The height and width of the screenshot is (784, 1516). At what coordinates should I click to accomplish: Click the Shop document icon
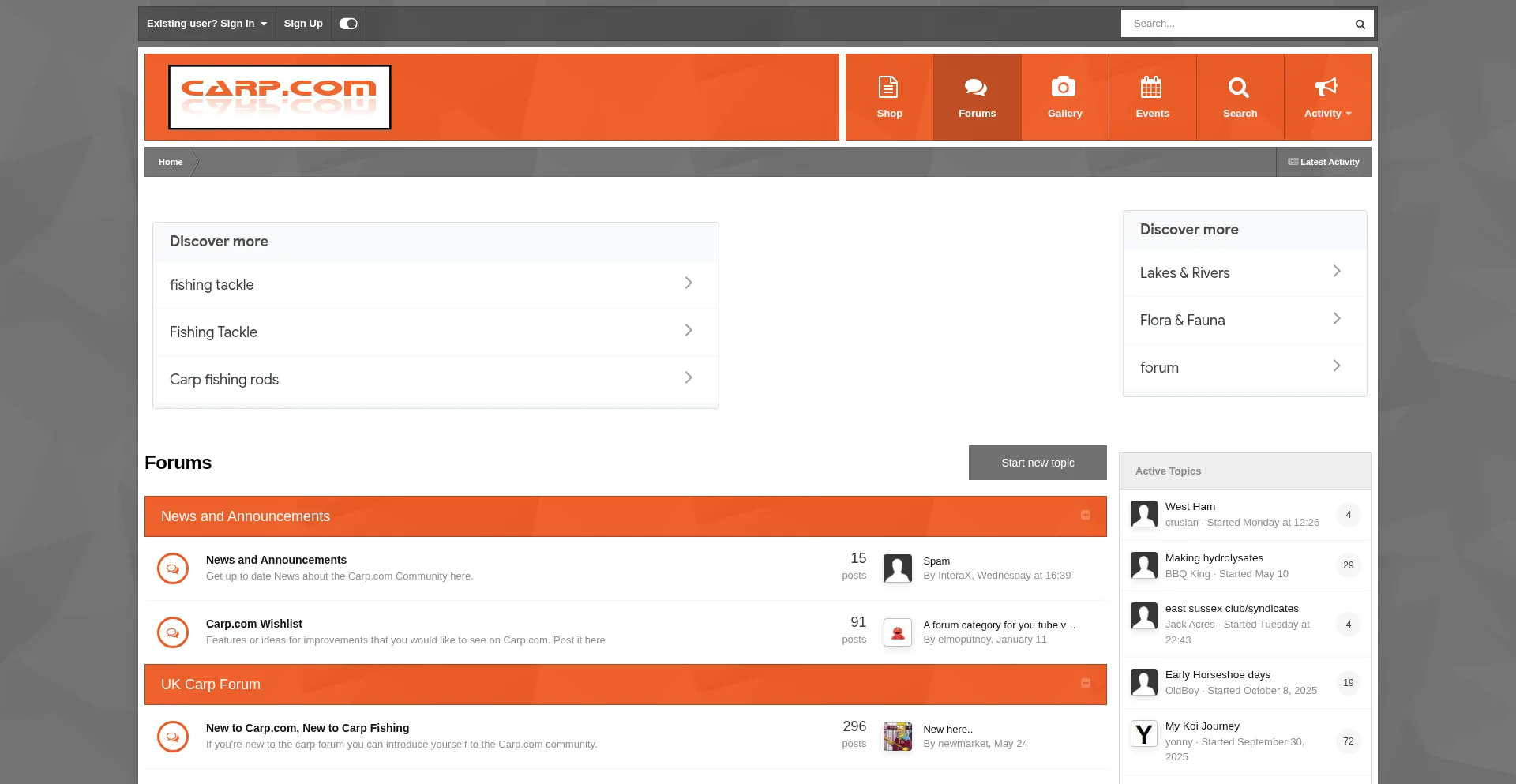coord(888,87)
